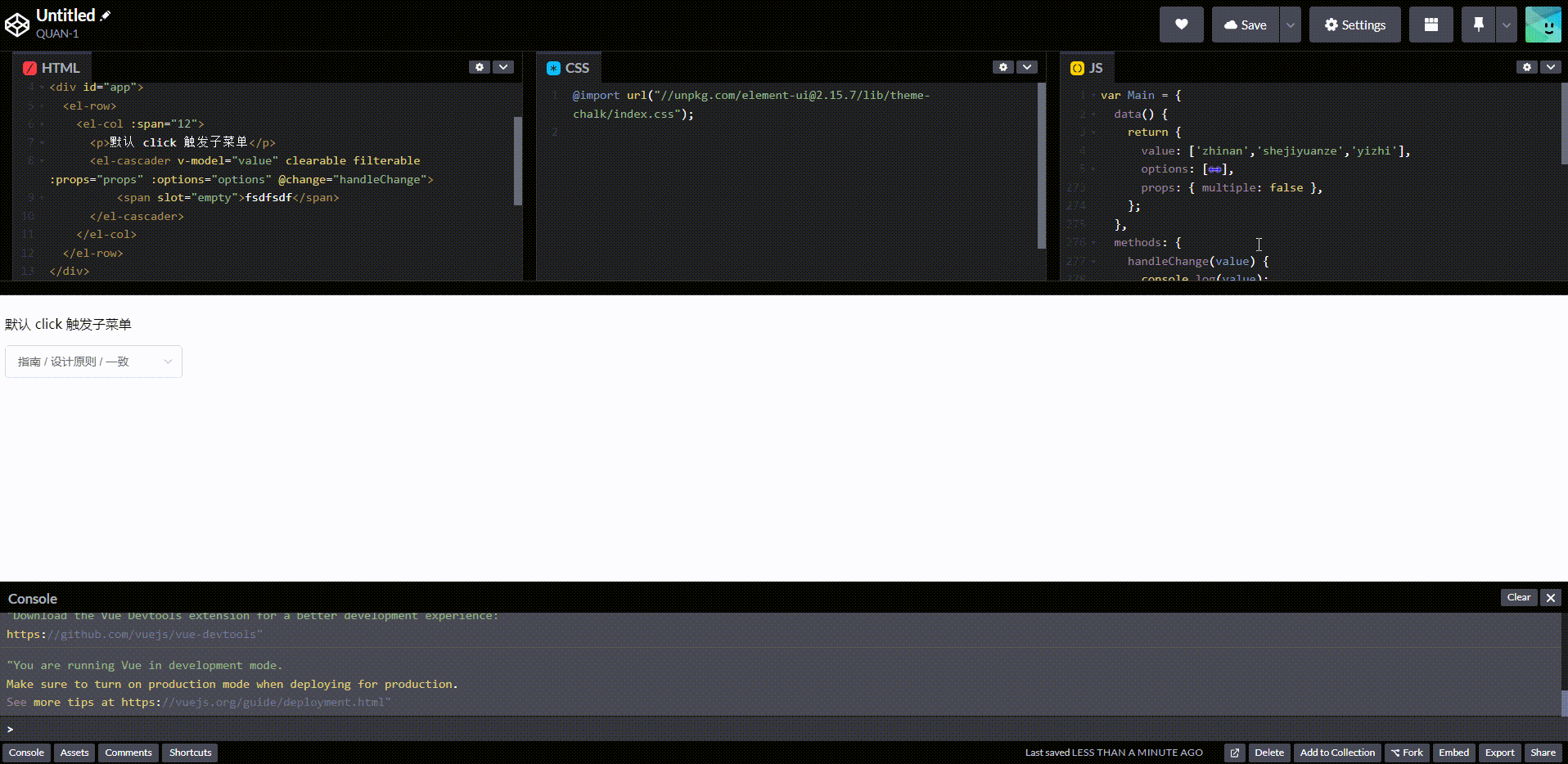
Task: Click the JS editor vertical scrollbar
Action: pyautogui.click(x=1565, y=123)
